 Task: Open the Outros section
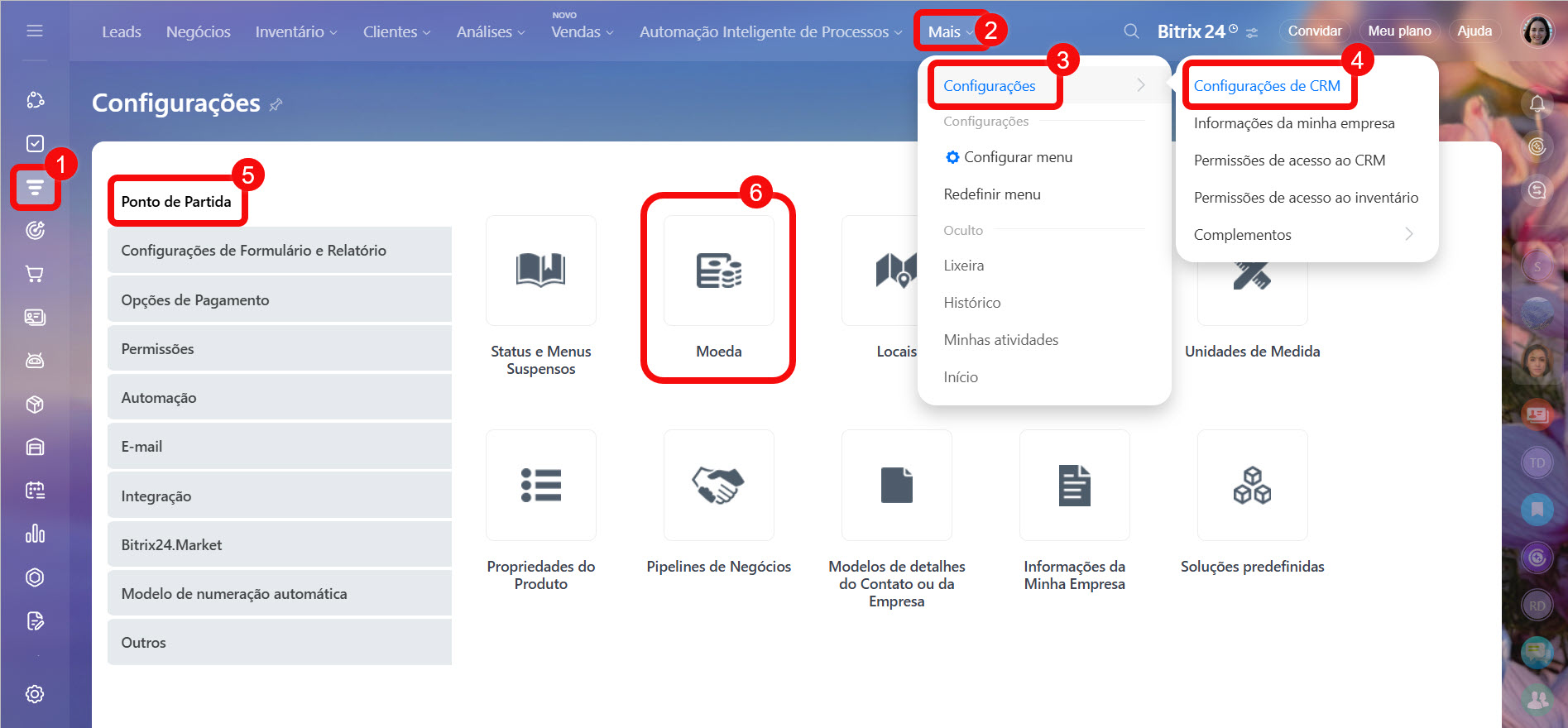coord(280,642)
